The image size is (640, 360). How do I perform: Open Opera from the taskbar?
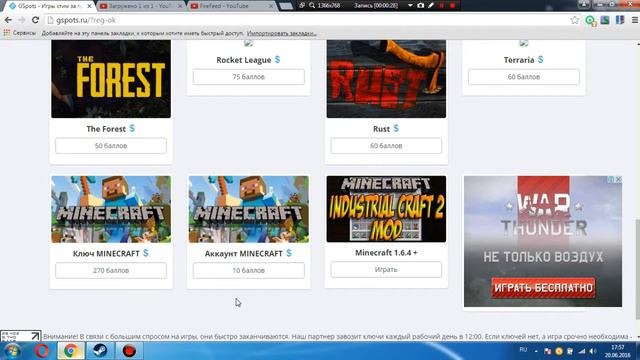tap(42, 351)
